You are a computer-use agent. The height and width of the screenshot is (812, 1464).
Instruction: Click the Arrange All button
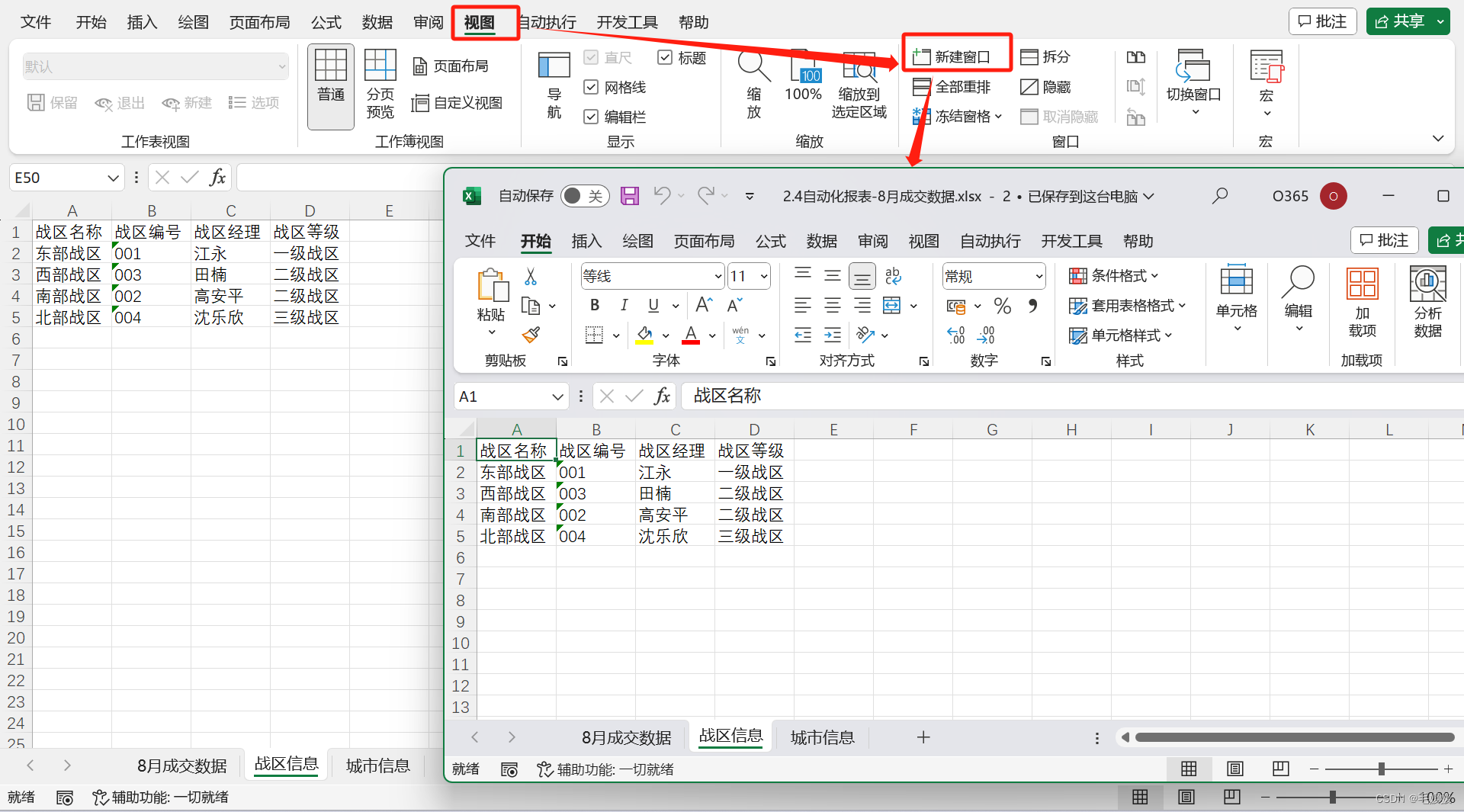952,87
